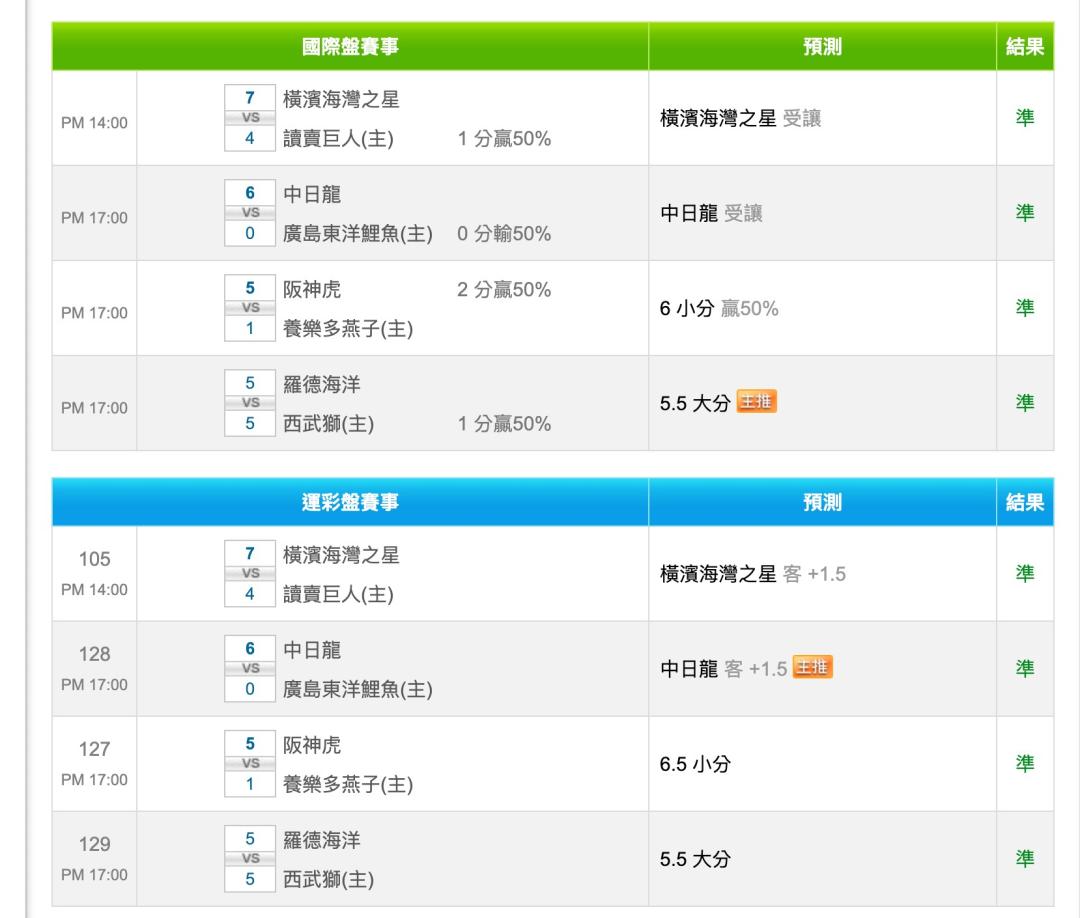Click score 1 for 養樂多燕子 in game 127
The height and width of the screenshot is (918, 1080).
[x=250, y=784]
